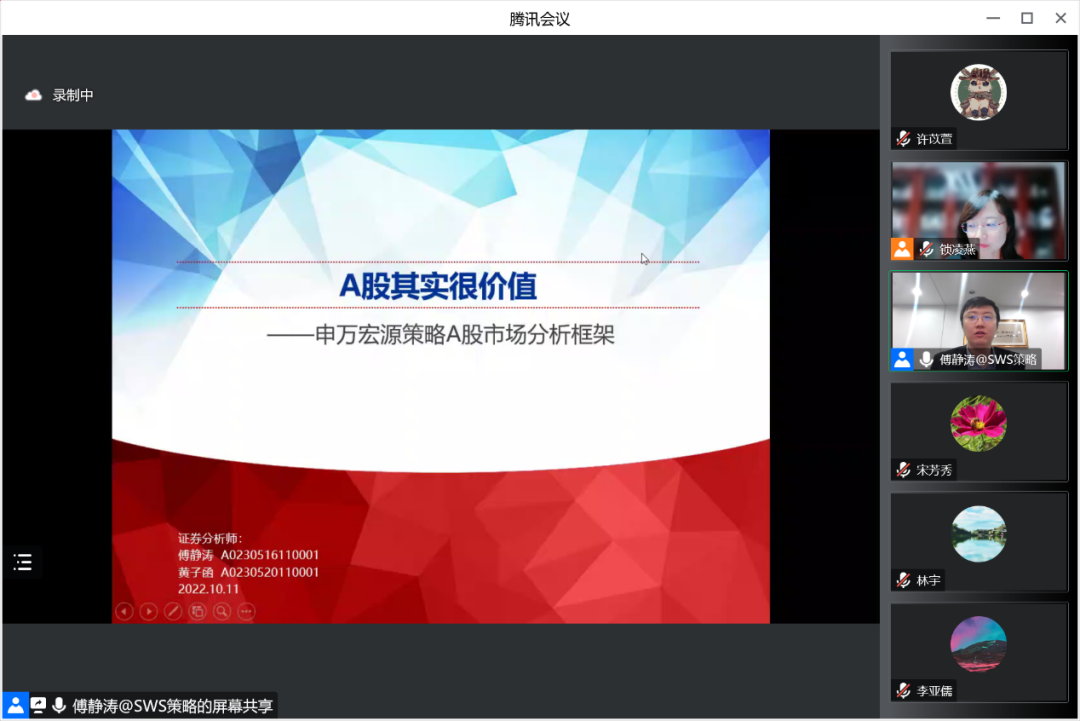Click the microphone icon in screen share label

pos(59,705)
